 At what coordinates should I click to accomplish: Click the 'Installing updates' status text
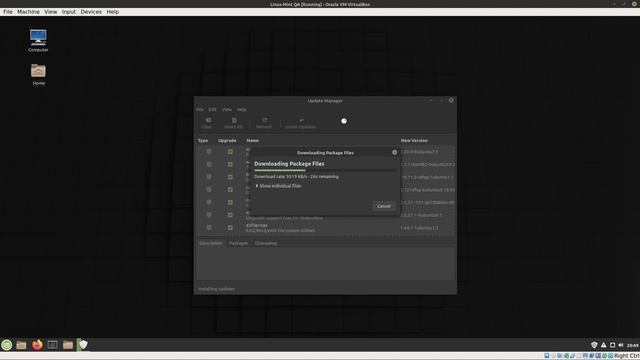216,289
